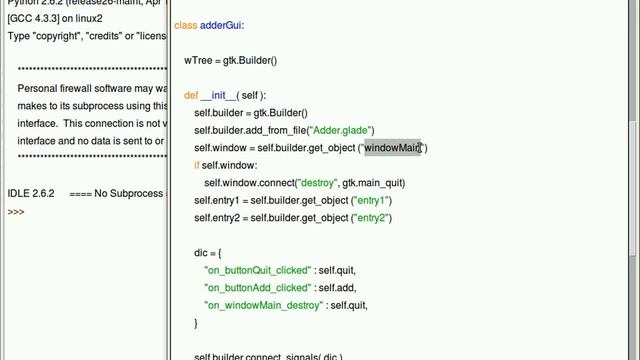Click the "if self.window:" line
This screenshot has height=360, width=640.
coord(226,165)
